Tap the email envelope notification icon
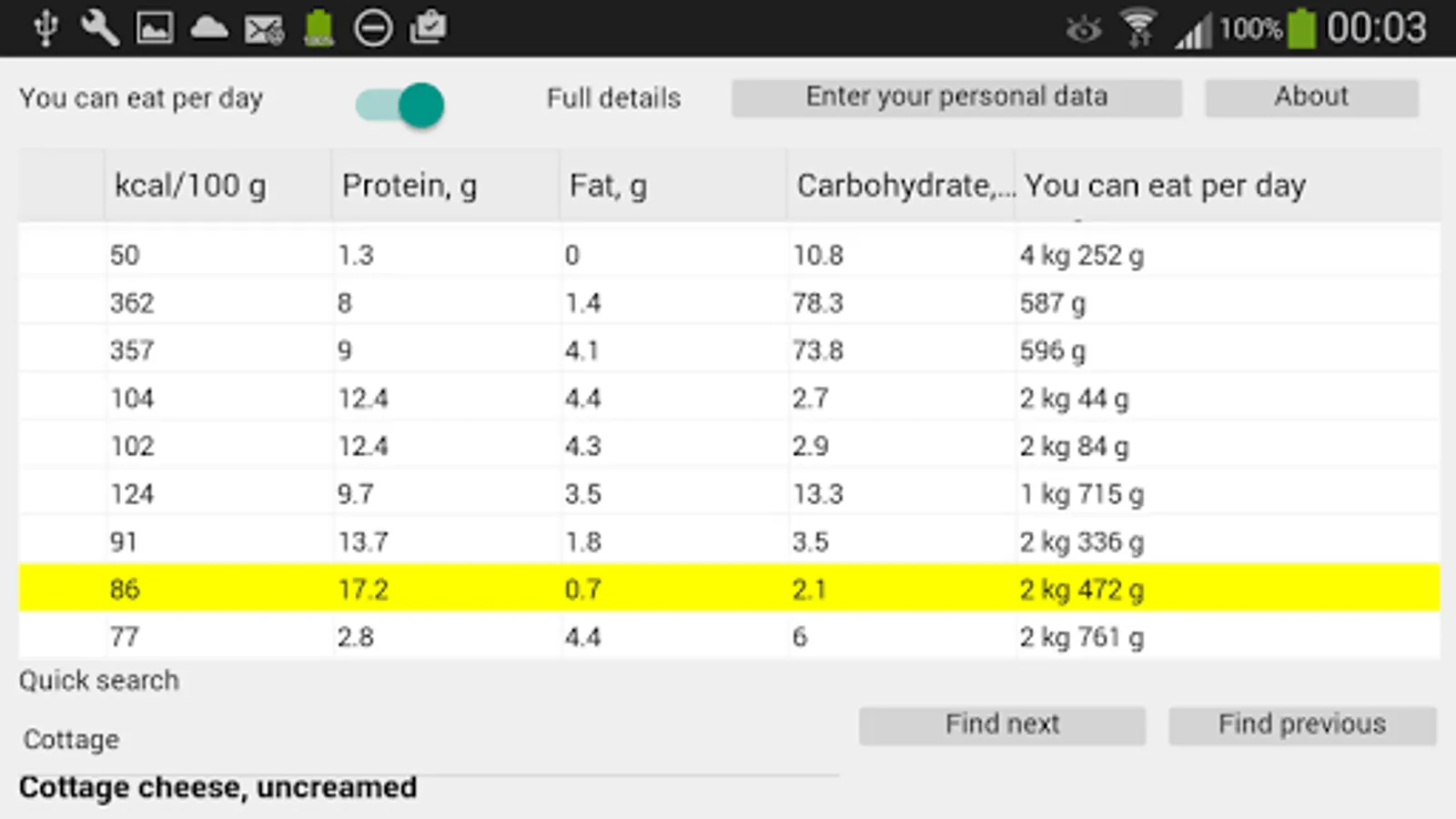1456x819 pixels. [264, 29]
